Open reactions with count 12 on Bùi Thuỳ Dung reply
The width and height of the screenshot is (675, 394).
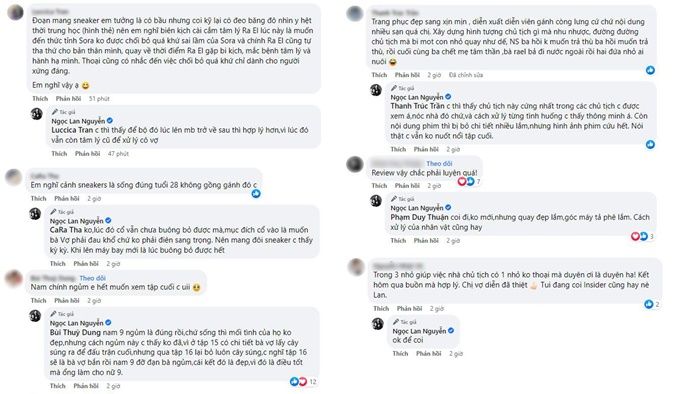pyautogui.click(x=304, y=382)
